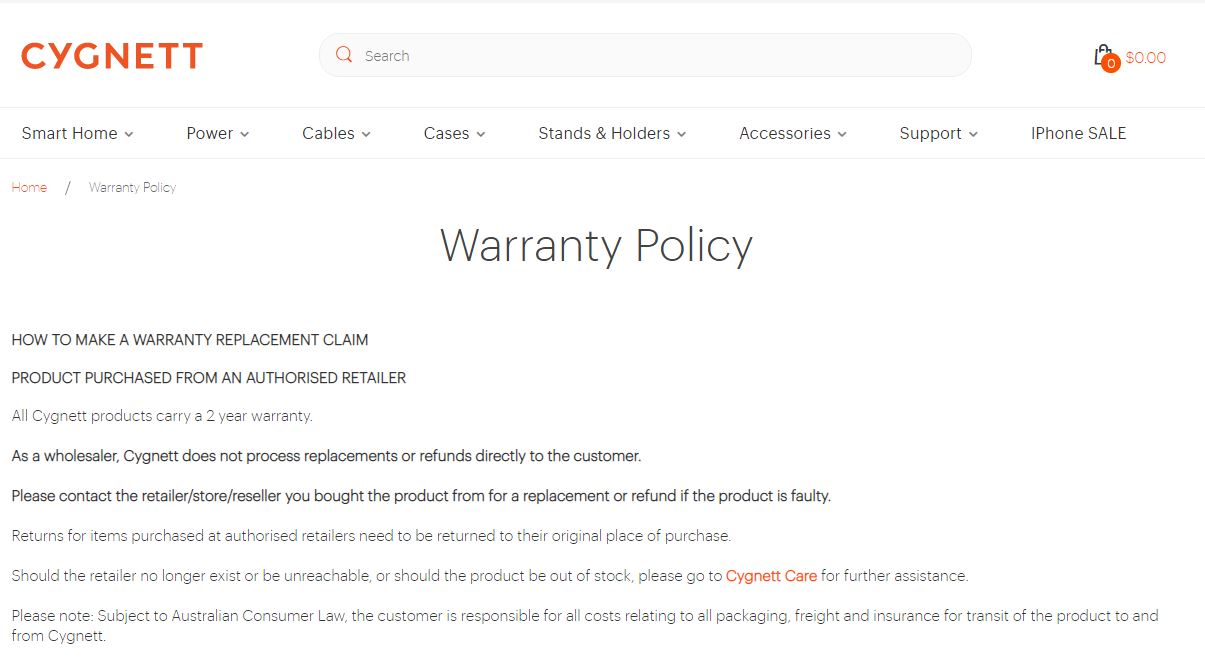The height and width of the screenshot is (669, 1205).
Task: Go to the iPhone SALE page
Action: click(1078, 133)
